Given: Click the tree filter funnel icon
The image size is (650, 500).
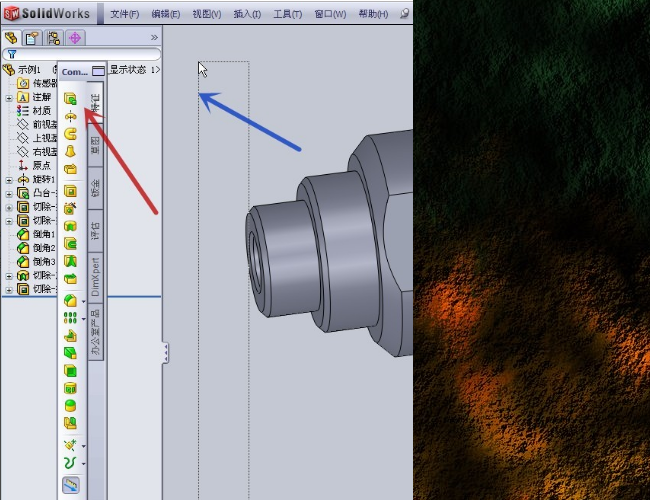Looking at the screenshot, I should click(12, 54).
